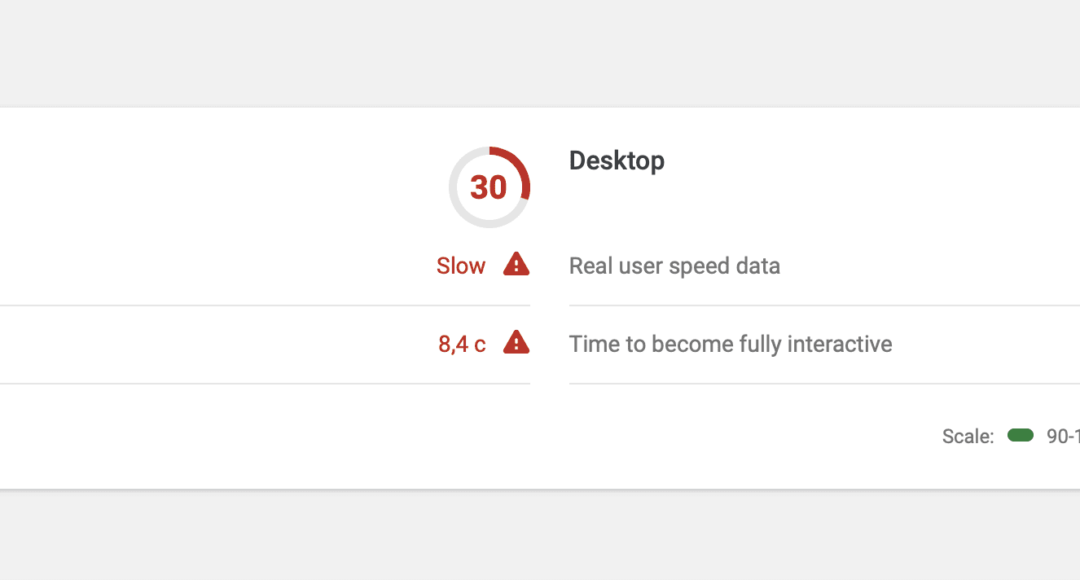The width and height of the screenshot is (1080, 580).
Task: Click the 8,4 c time value
Action: pyautogui.click(x=461, y=344)
